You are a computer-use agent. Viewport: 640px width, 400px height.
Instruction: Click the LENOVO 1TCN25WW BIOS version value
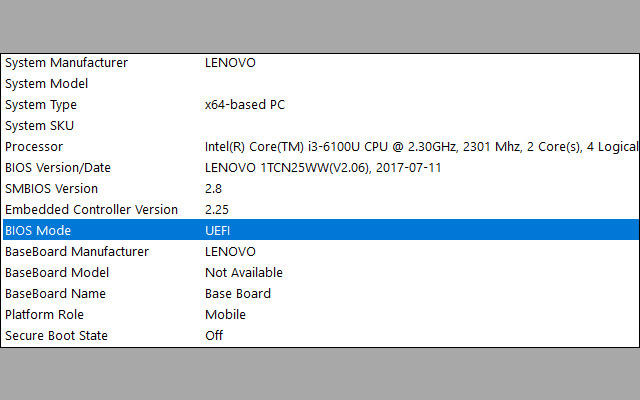click(x=323, y=168)
